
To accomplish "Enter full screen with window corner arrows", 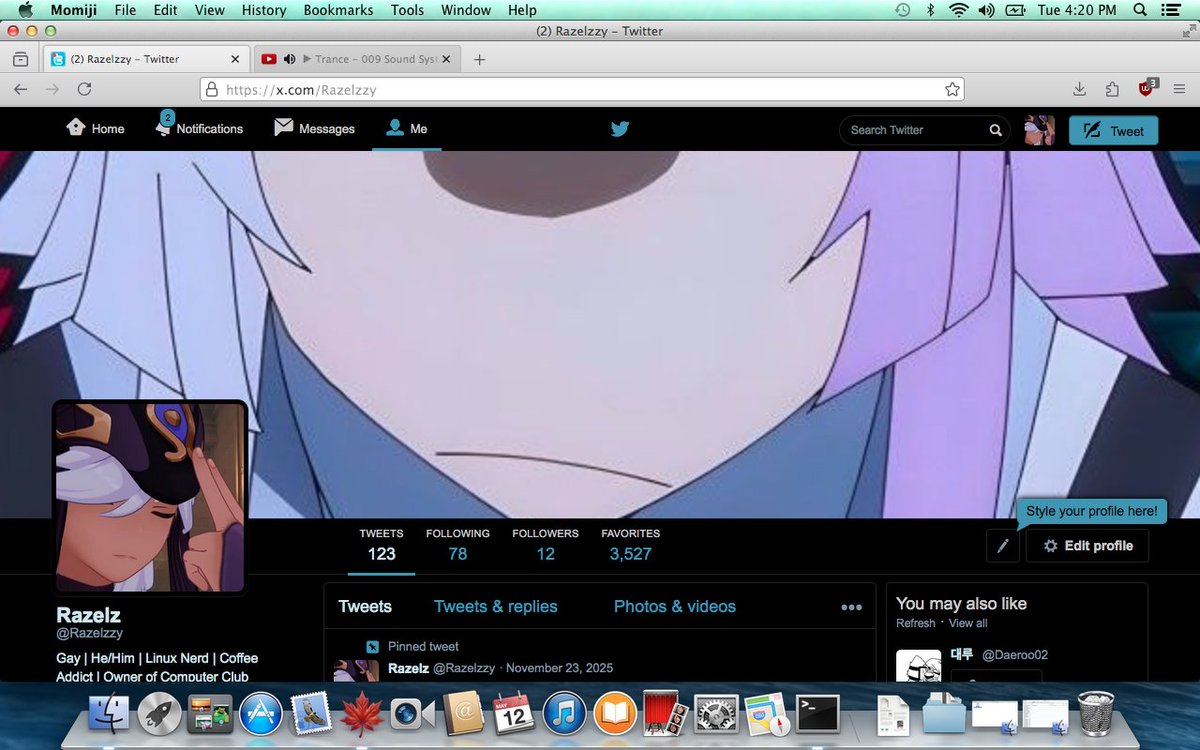I will [x=1187, y=31].
